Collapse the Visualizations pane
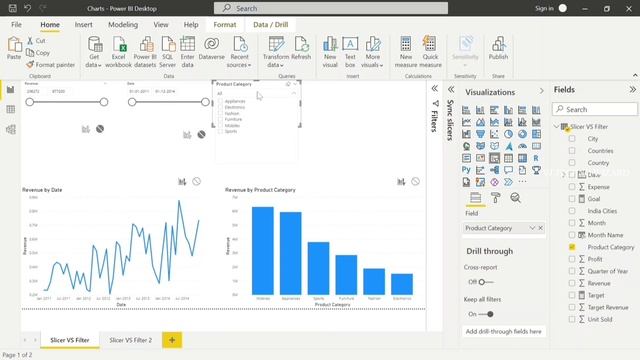640x360 pixels. [542, 91]
